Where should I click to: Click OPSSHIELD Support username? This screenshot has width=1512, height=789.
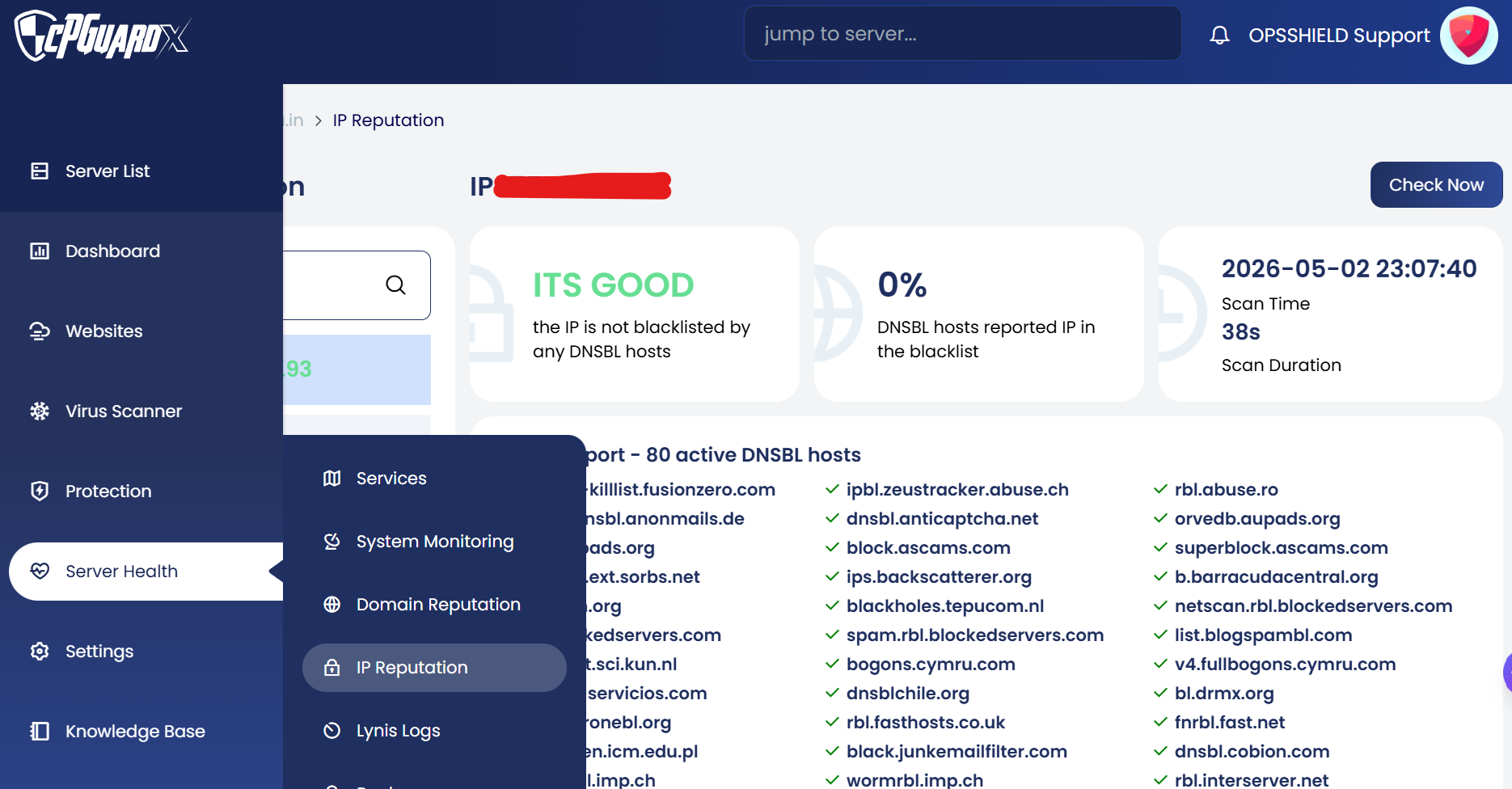1339,35
